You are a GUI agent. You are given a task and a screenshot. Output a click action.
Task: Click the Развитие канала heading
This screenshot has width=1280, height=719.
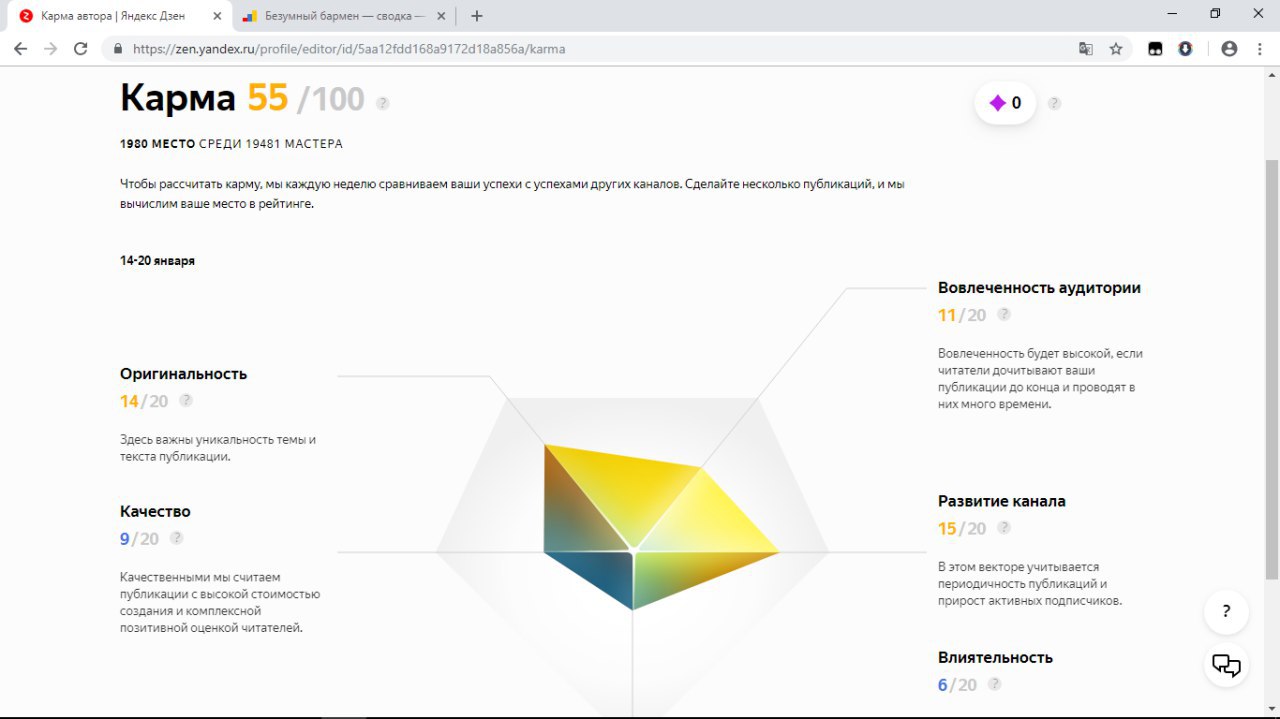(x=1002, y=502)
